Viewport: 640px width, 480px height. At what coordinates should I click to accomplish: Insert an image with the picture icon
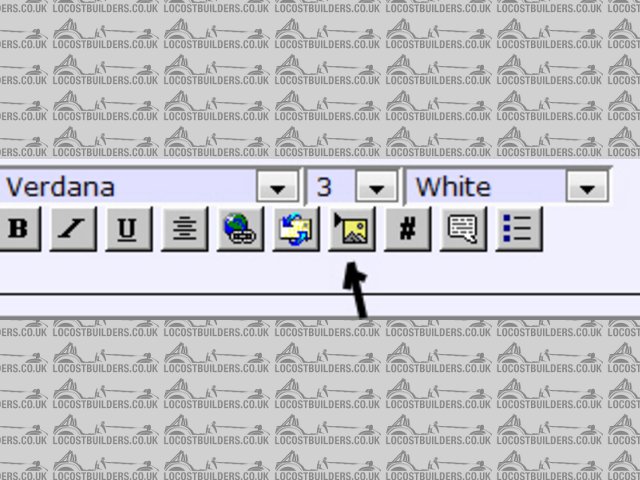[x=351, y=229]
